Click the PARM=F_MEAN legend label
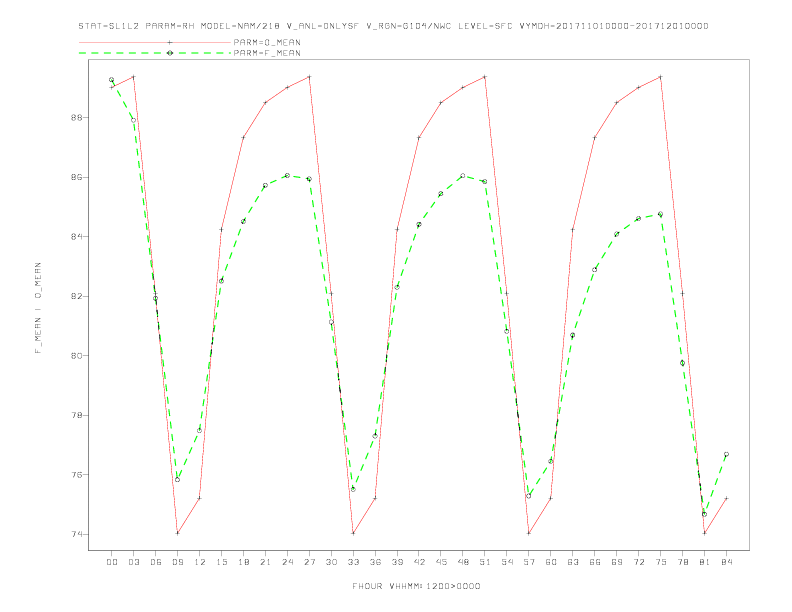The width and height of the screenshot is (792, 612). (267, 53)
